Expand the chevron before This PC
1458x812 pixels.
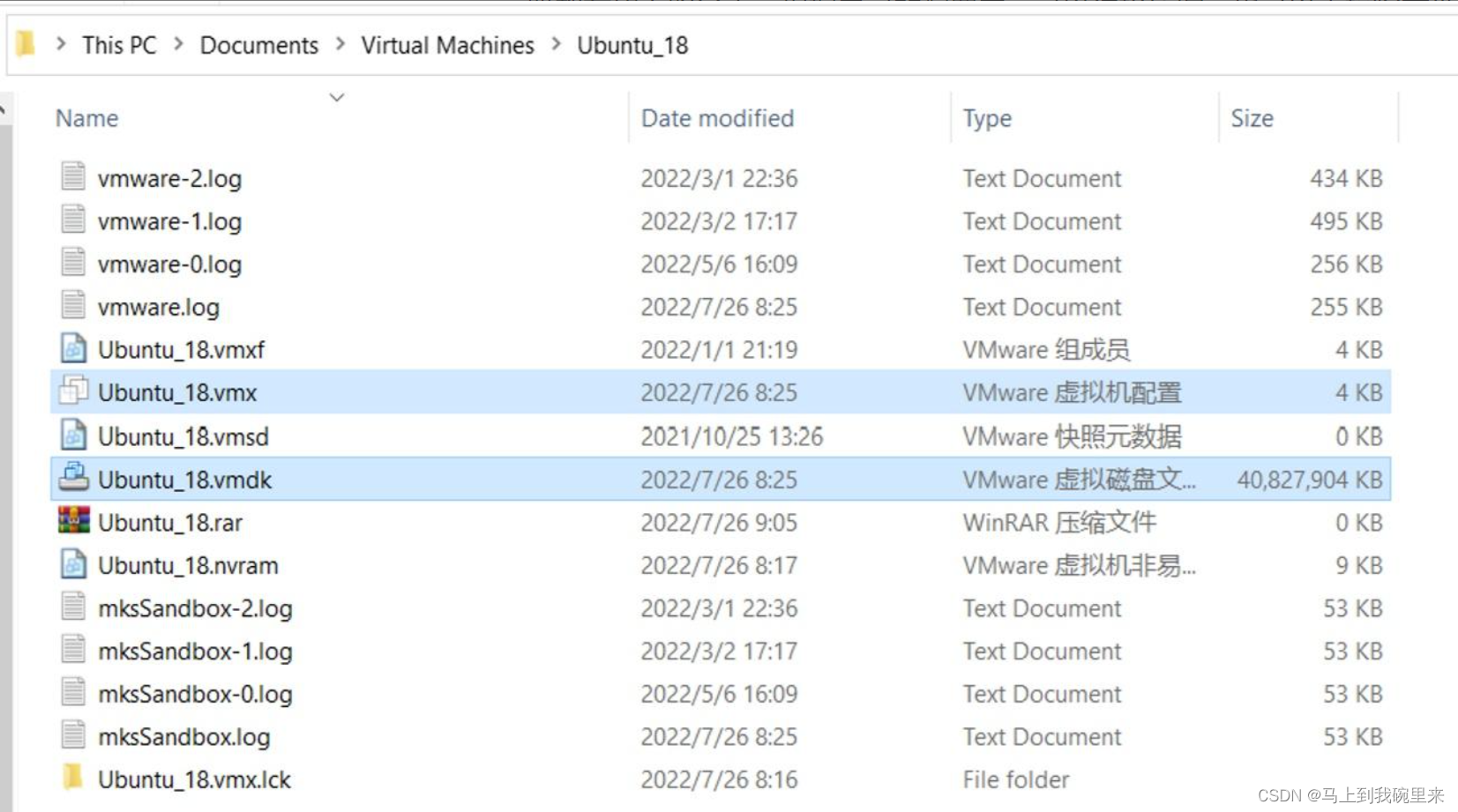(x=61, y=43)
